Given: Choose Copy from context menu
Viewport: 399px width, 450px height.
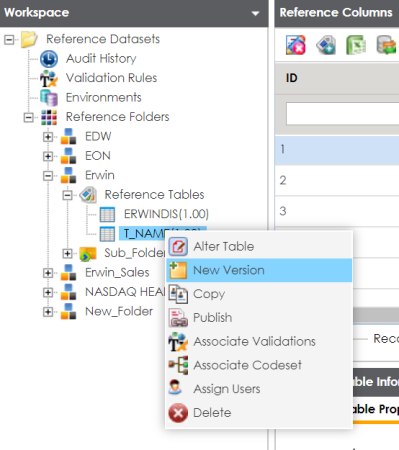Looking at the screenshot, I should (259, 294).
